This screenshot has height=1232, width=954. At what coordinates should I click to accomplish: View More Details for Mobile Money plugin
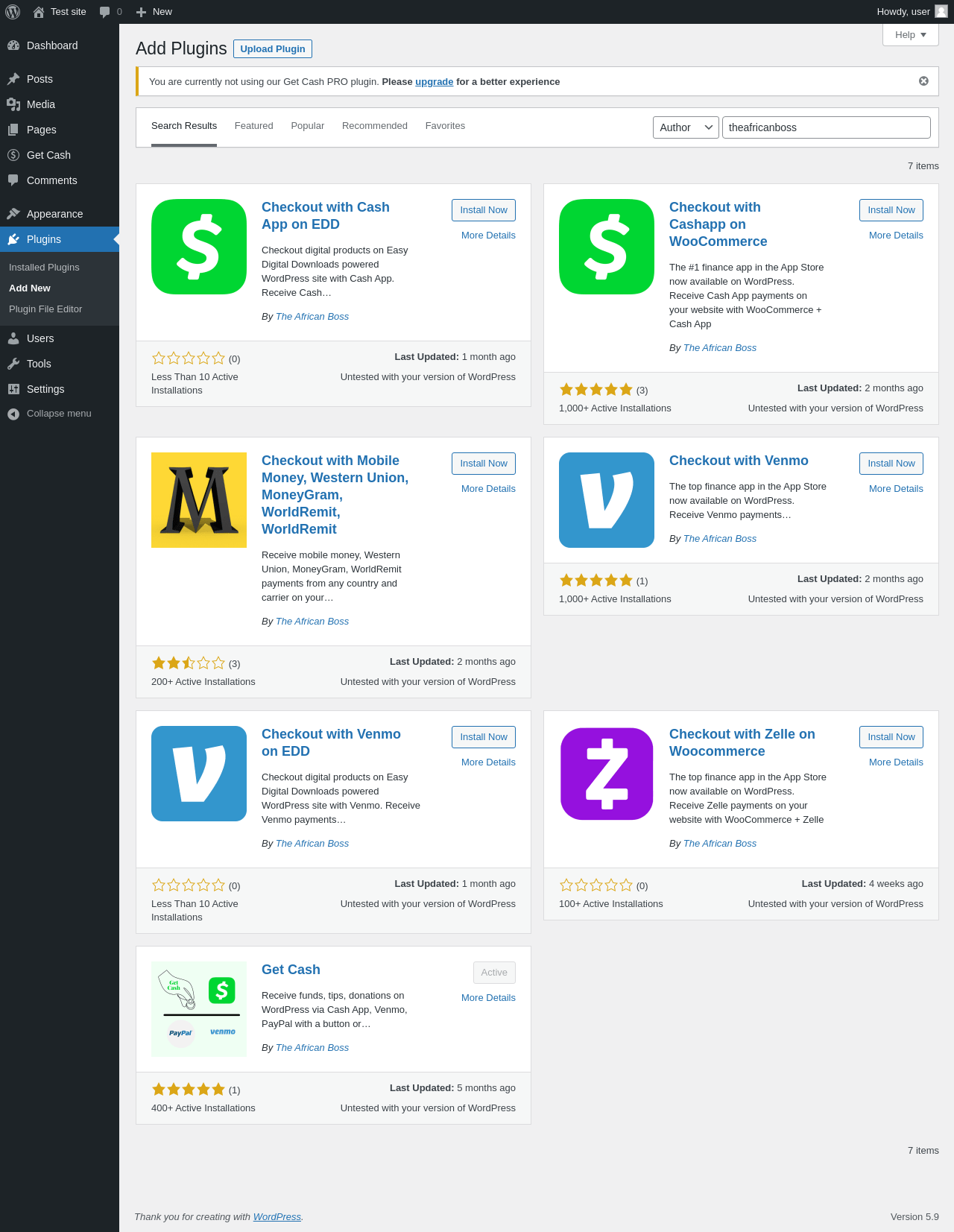(x=488, y=489)
